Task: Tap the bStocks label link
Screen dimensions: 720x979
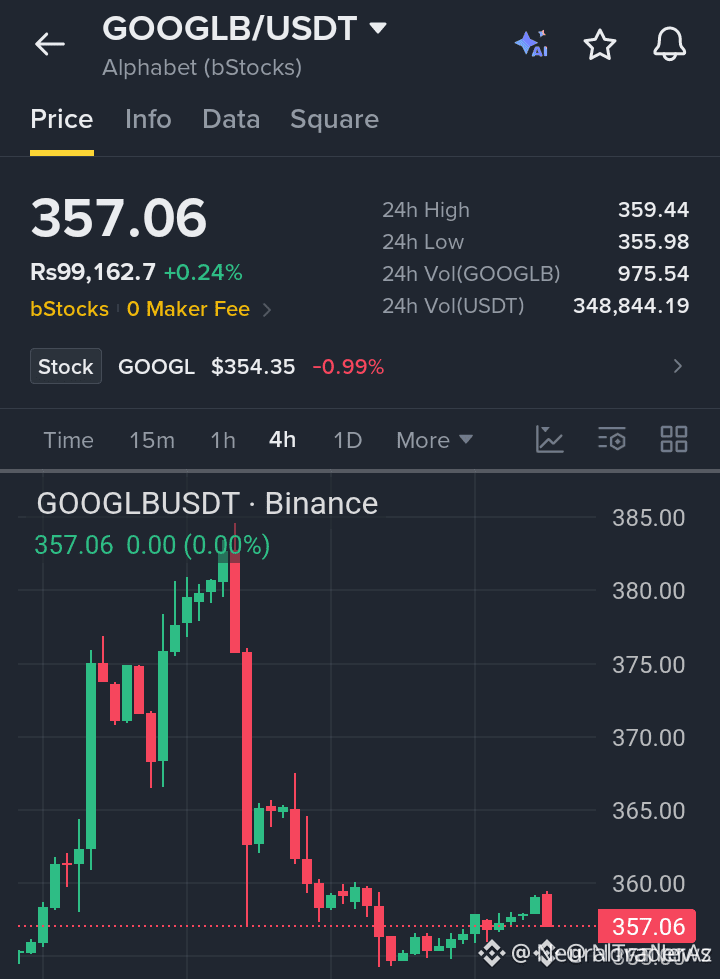Action: 69,309
